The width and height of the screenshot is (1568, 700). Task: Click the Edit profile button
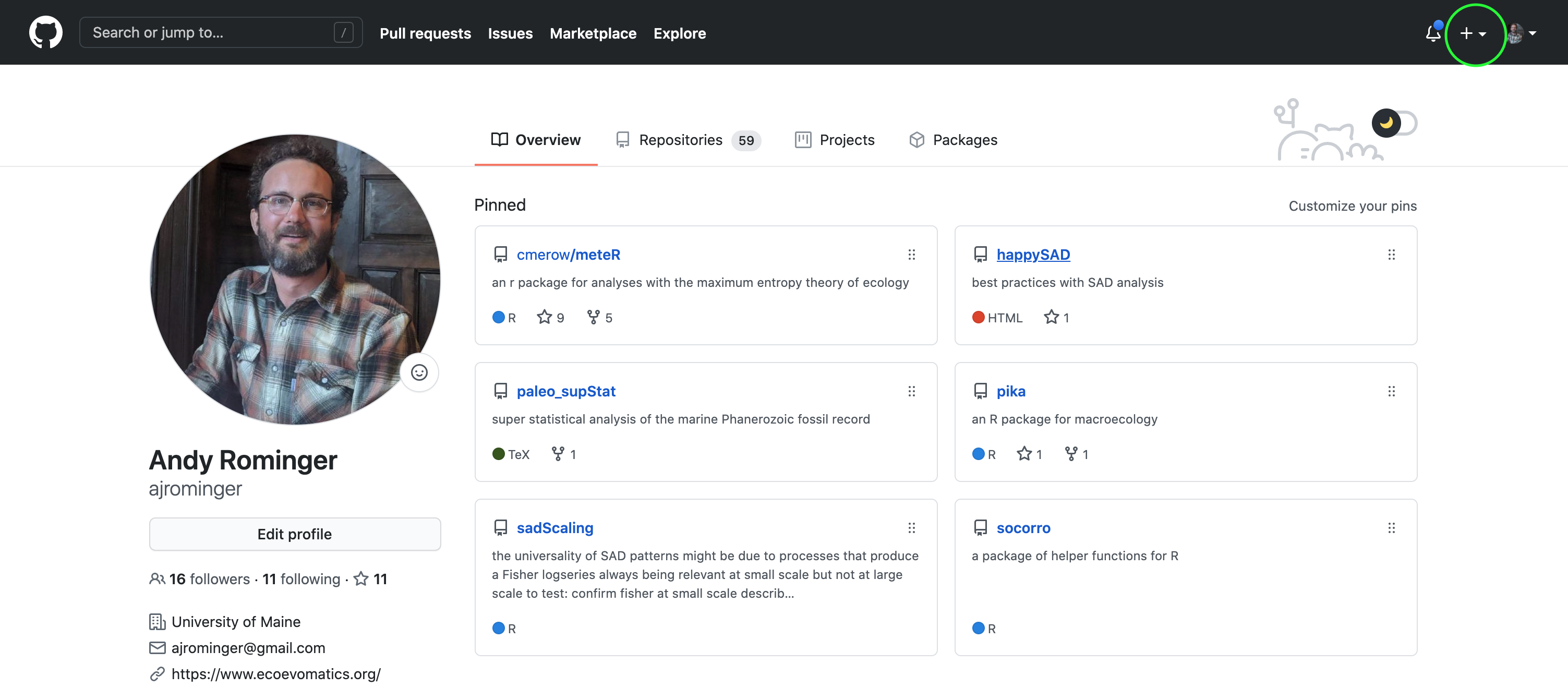(295, 534)
